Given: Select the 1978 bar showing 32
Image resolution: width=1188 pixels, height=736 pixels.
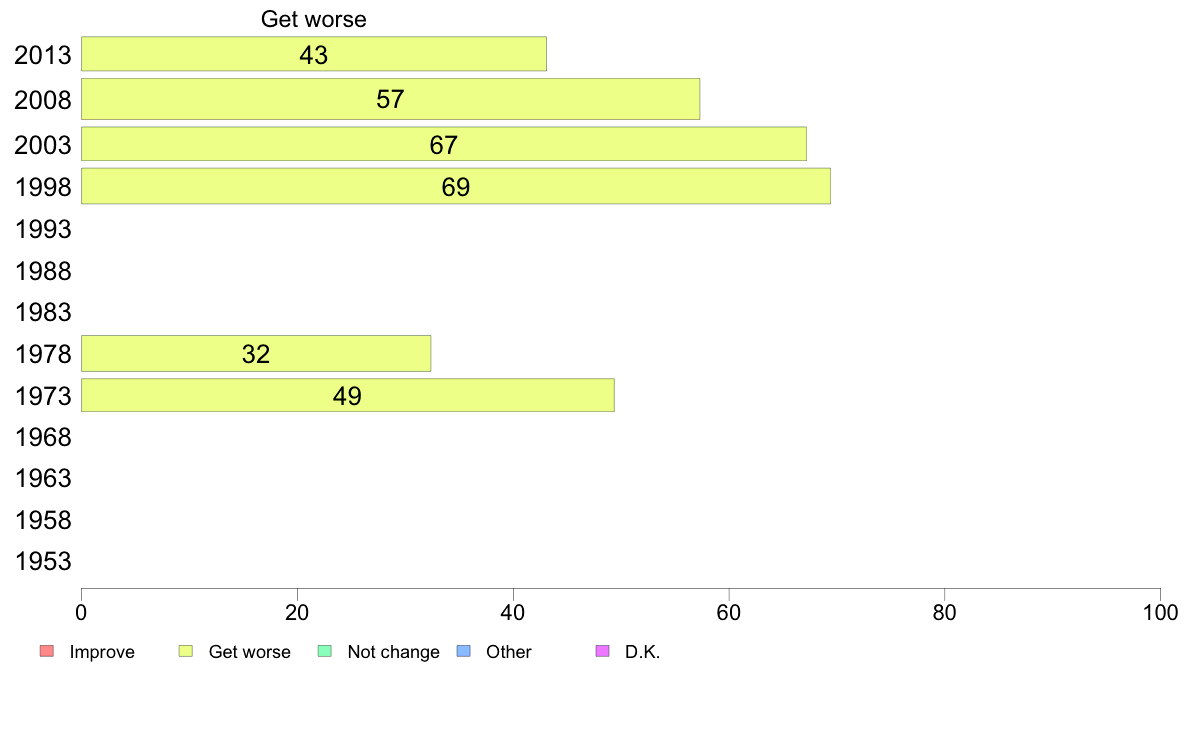Looking at the screenshot, I should (x=256, y=354).
